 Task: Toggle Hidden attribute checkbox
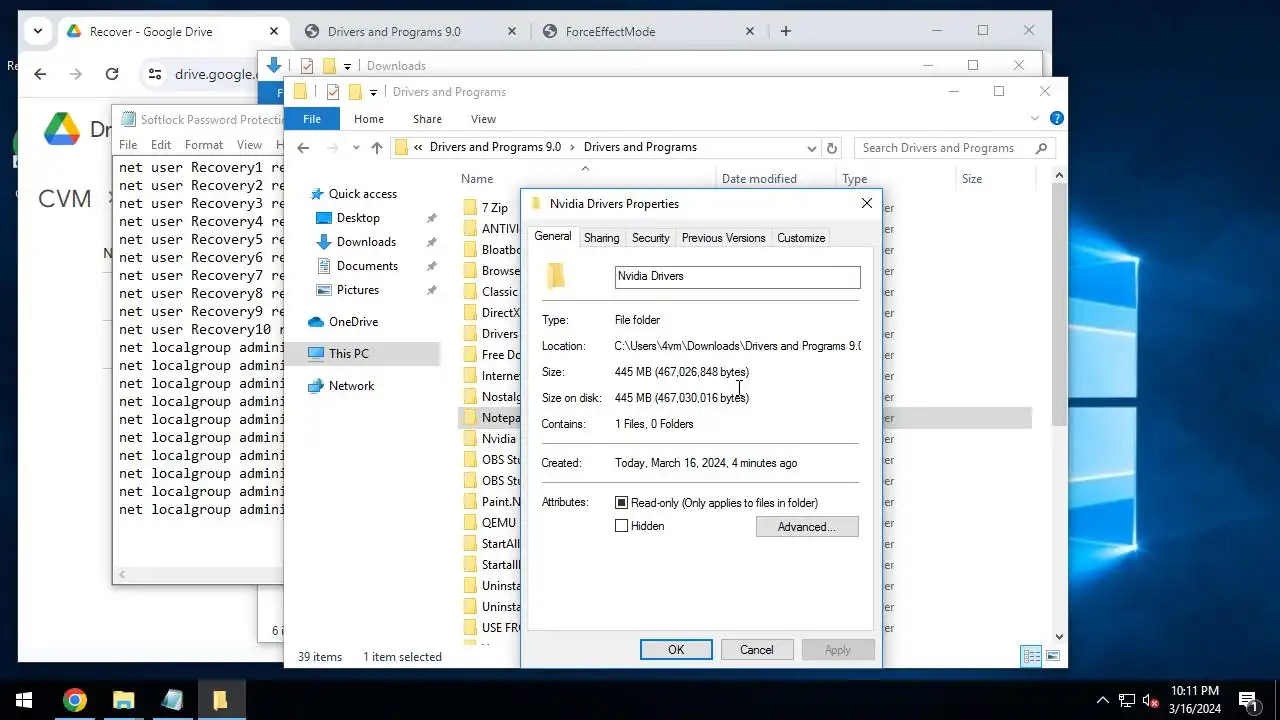(x=621, y=526)
